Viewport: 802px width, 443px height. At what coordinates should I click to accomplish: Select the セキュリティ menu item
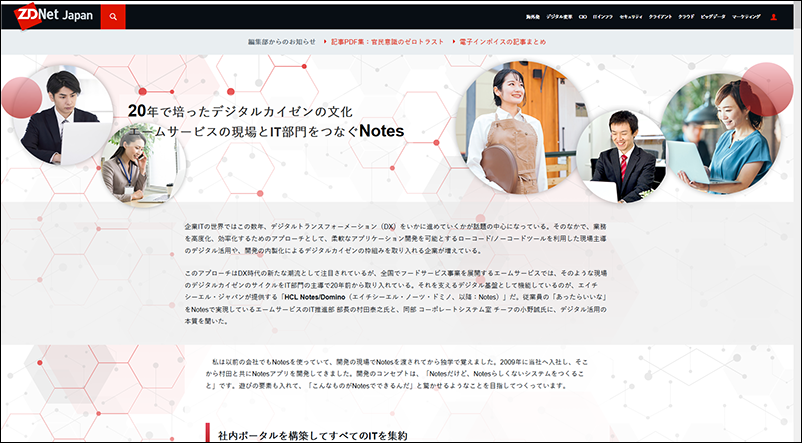pos(631,17)
